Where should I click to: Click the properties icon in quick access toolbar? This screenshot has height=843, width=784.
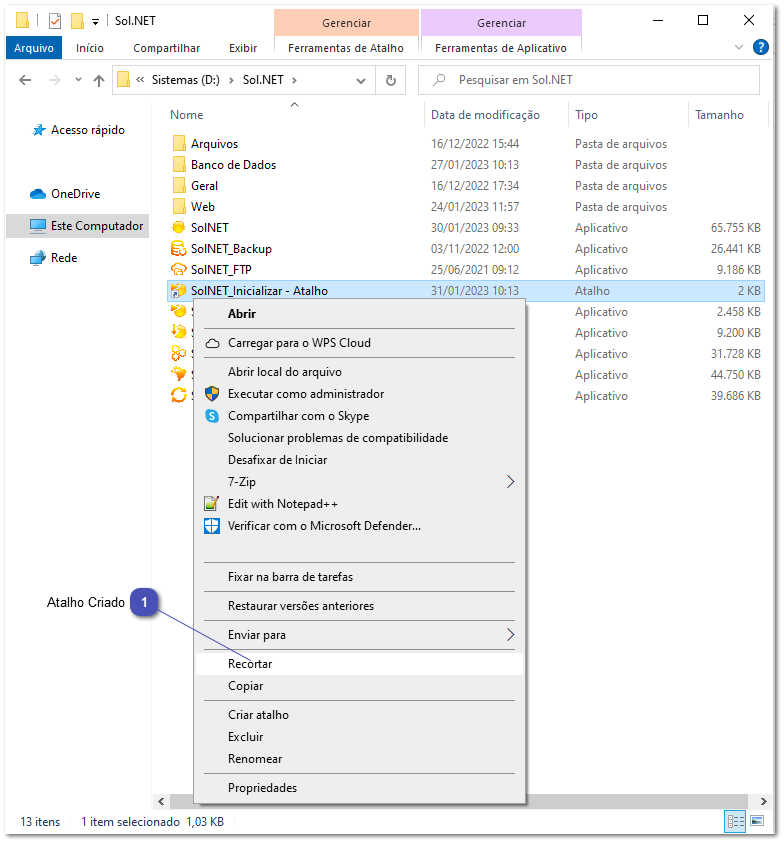(x=55, y=21)
